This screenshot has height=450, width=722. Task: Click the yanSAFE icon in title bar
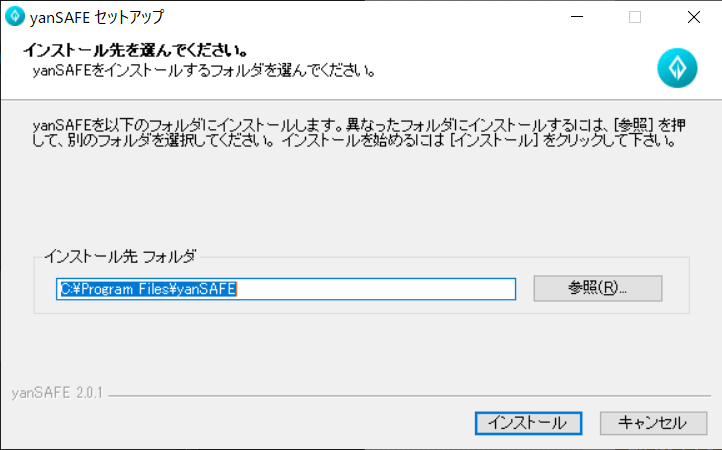(14, 17)
